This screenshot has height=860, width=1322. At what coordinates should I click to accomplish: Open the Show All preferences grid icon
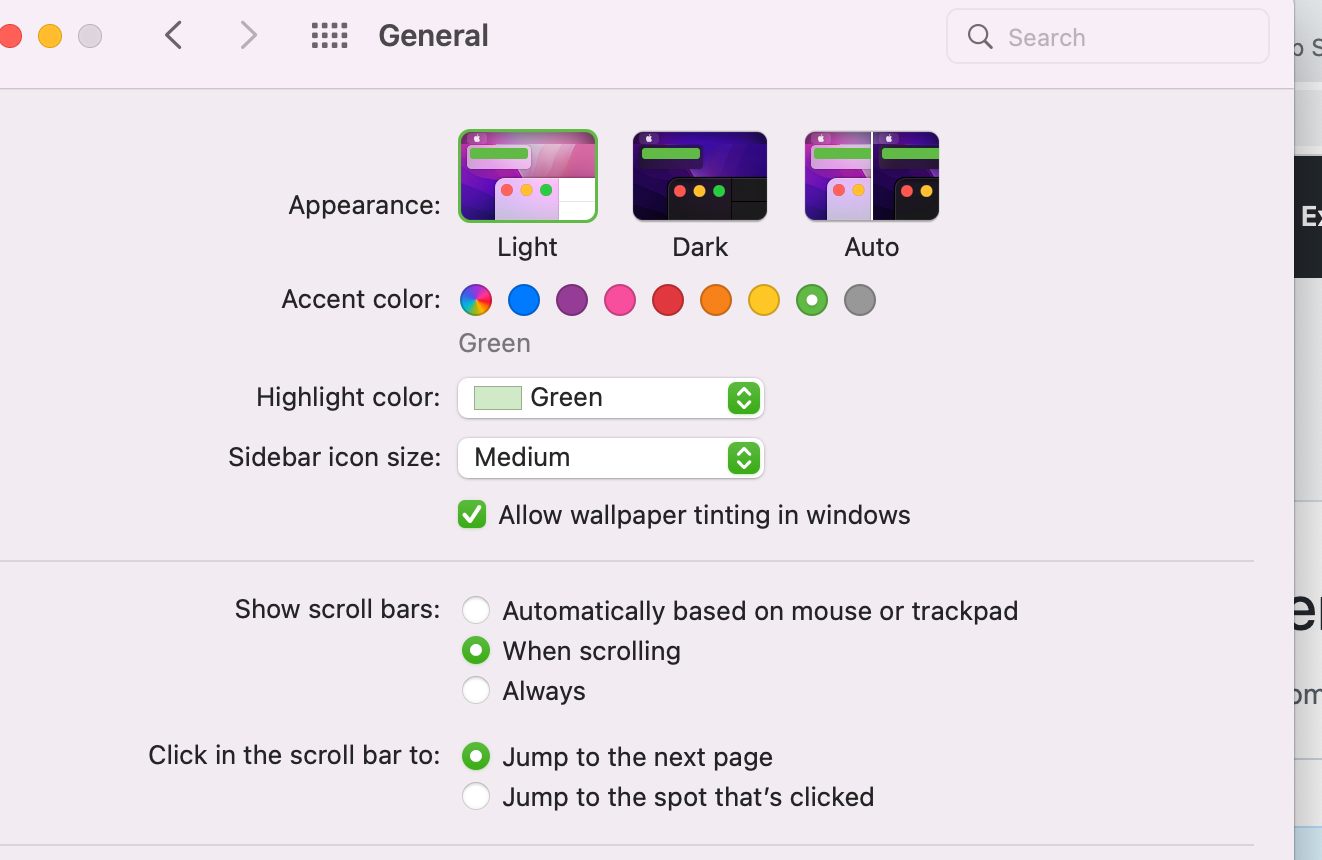tap(329, 35)
